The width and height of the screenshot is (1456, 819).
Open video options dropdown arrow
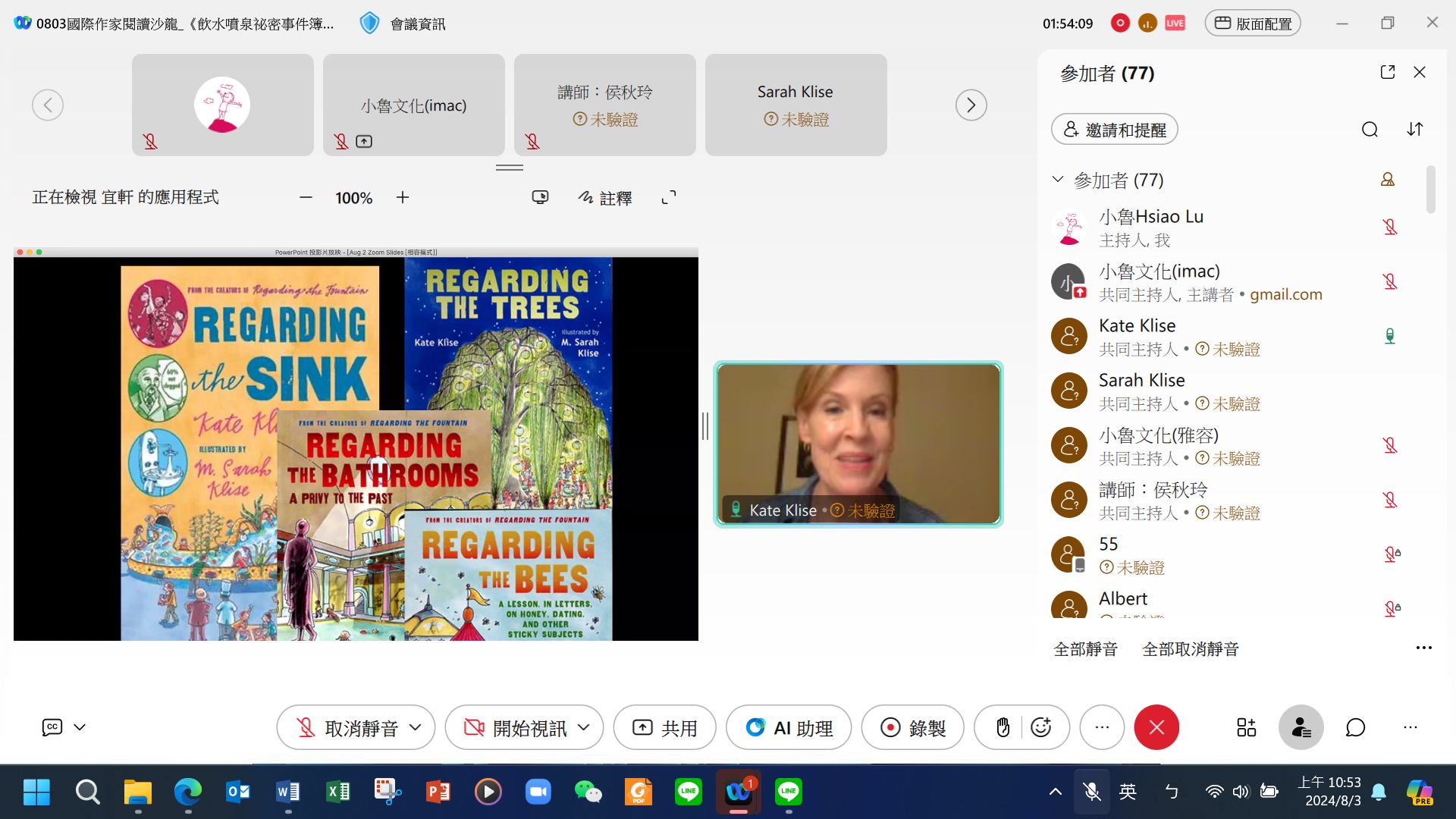pos(584,727)
